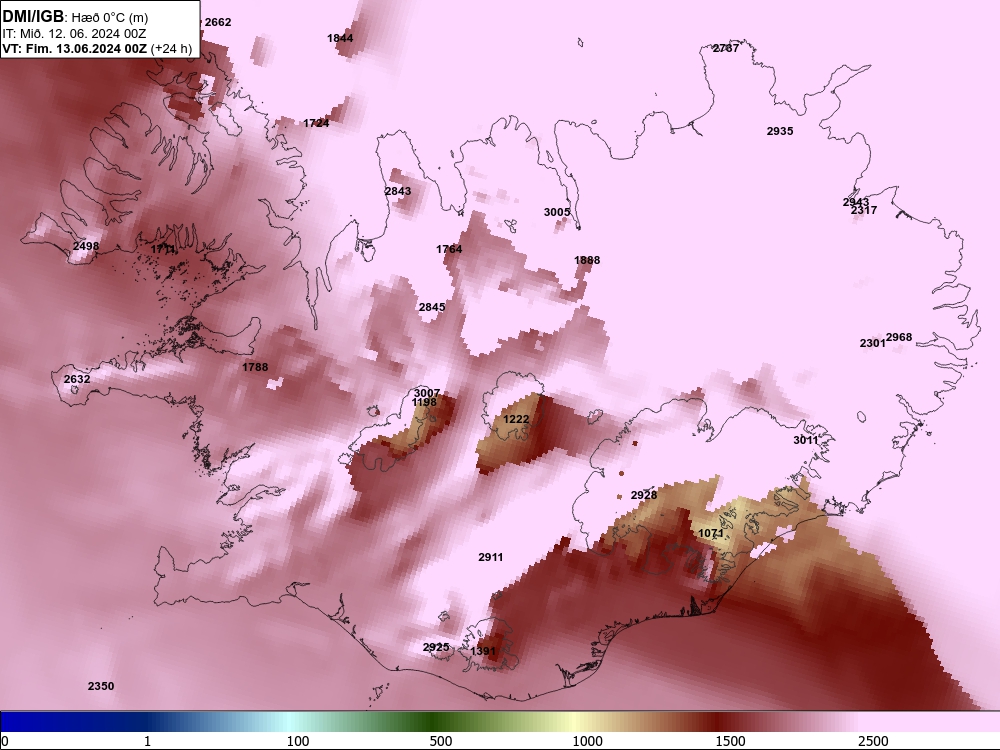This screenshot has width=1000, height=750.
Task: Select the 3005 value on the map
Action: coord(557,212)
